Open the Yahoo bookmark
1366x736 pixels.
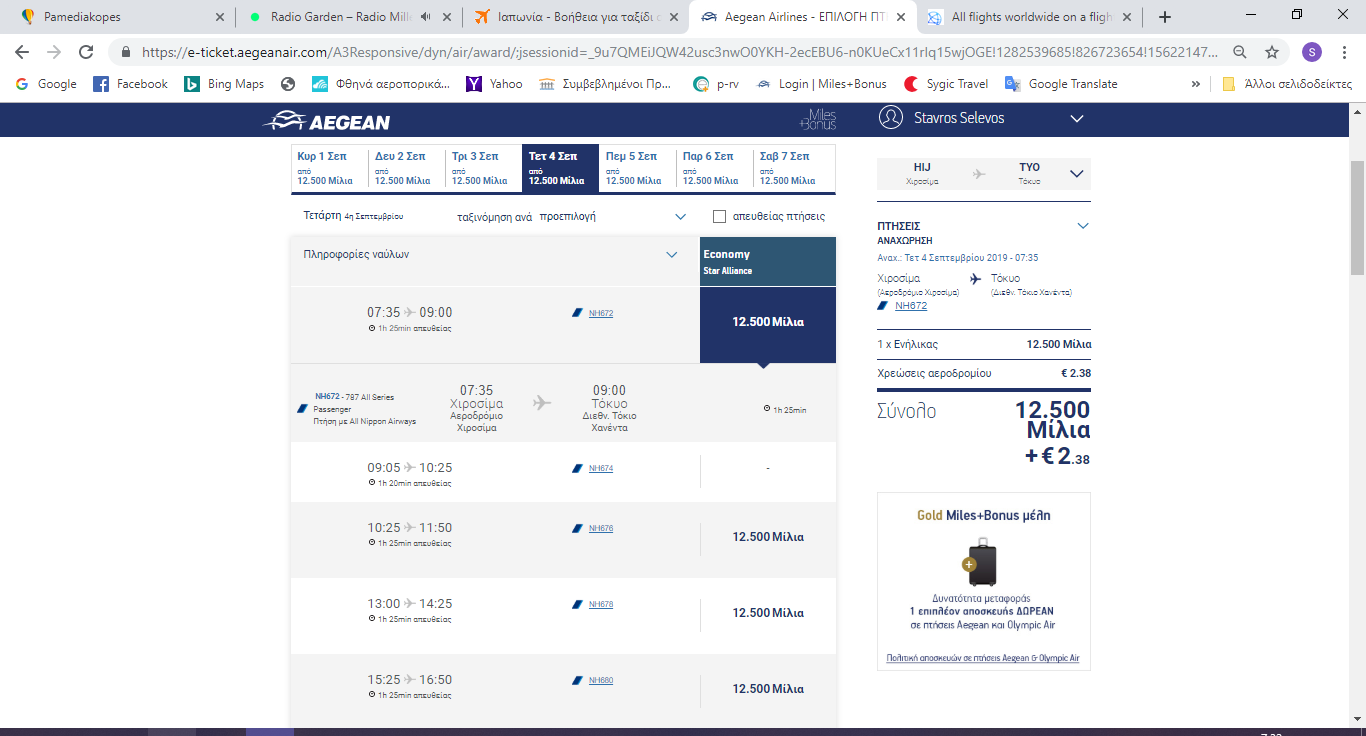point(494,84)
